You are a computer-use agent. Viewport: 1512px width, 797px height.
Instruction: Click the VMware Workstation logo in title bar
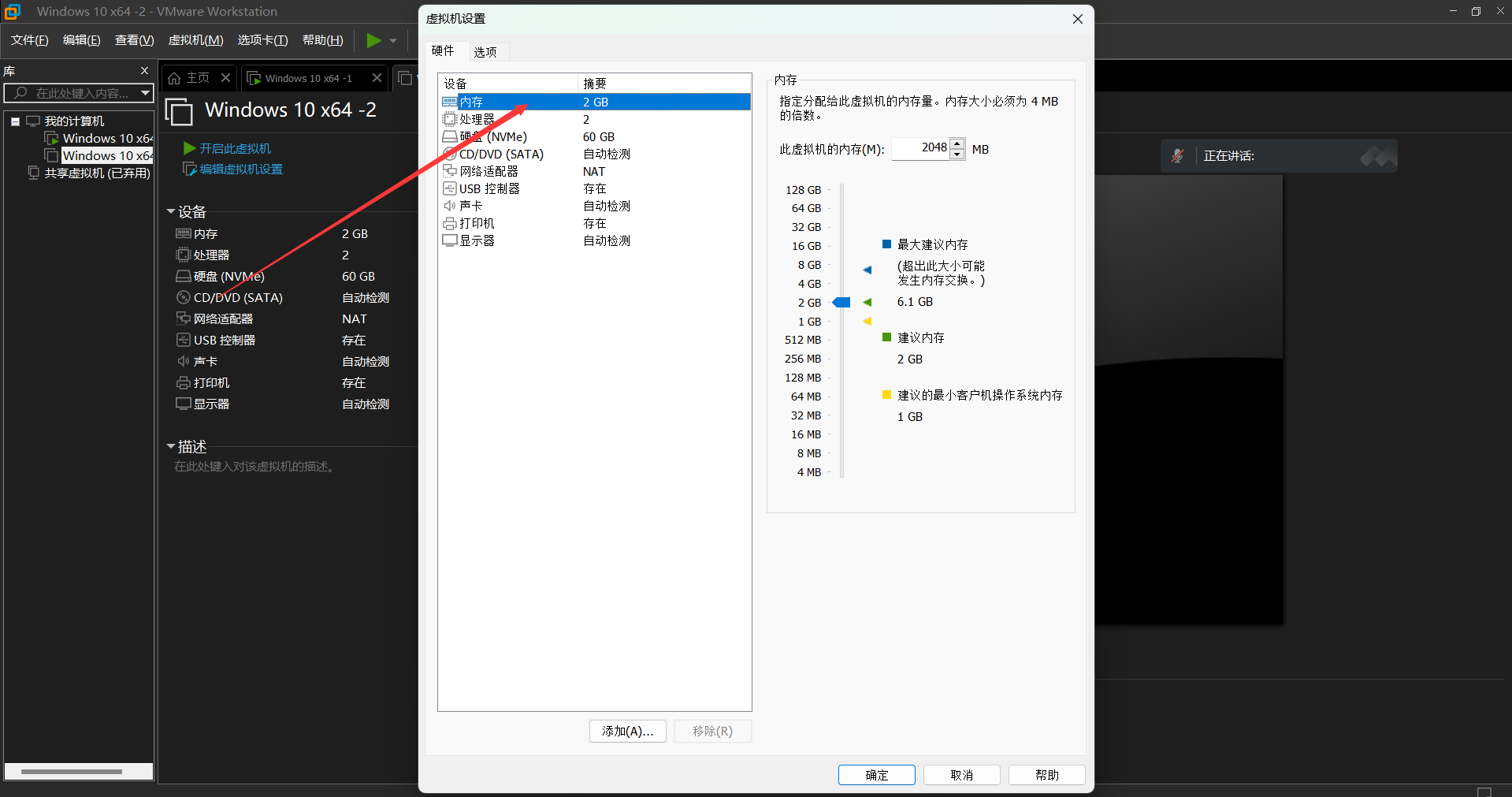[13, 11]
